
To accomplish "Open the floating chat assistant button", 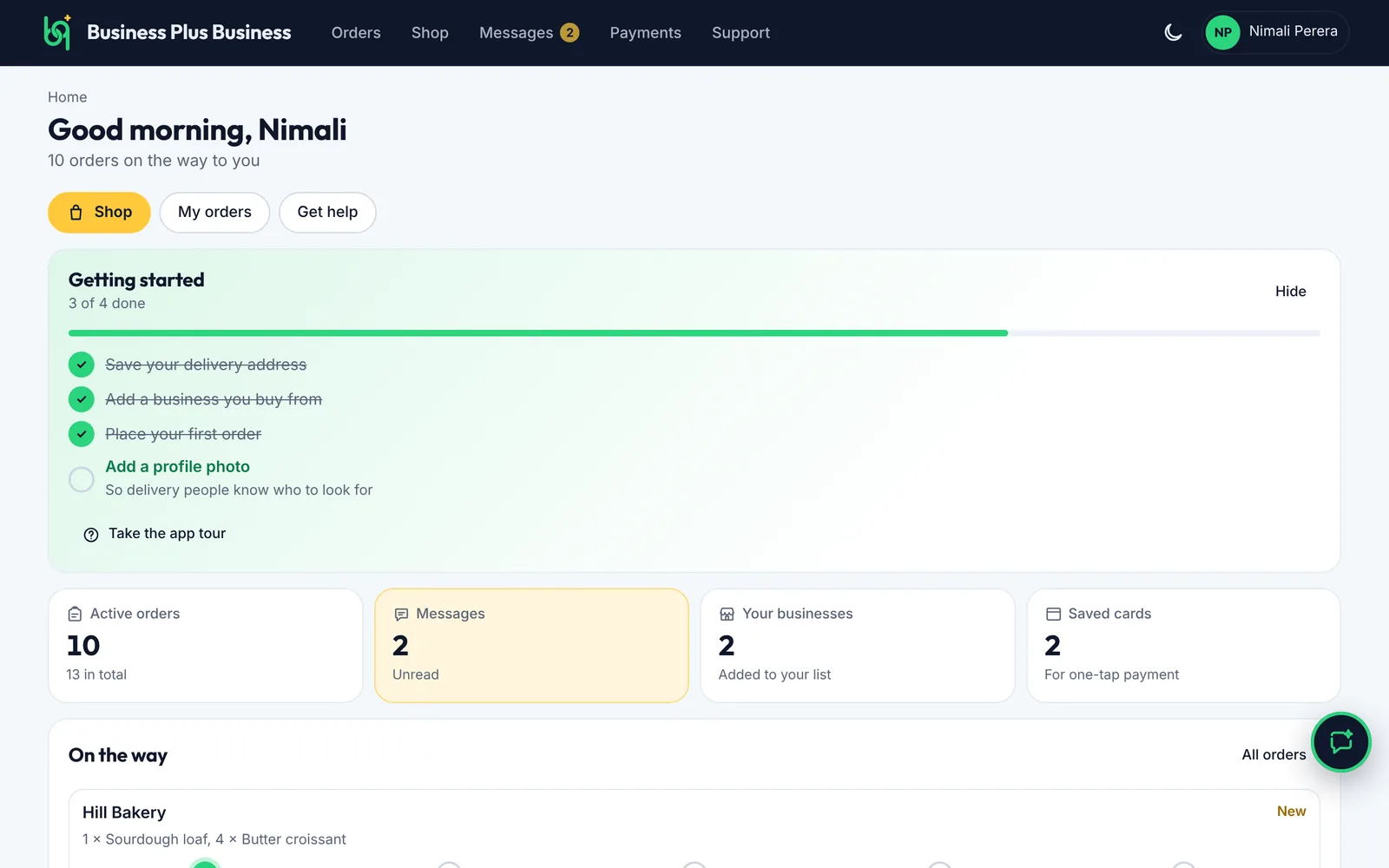I will point(1340,741).
